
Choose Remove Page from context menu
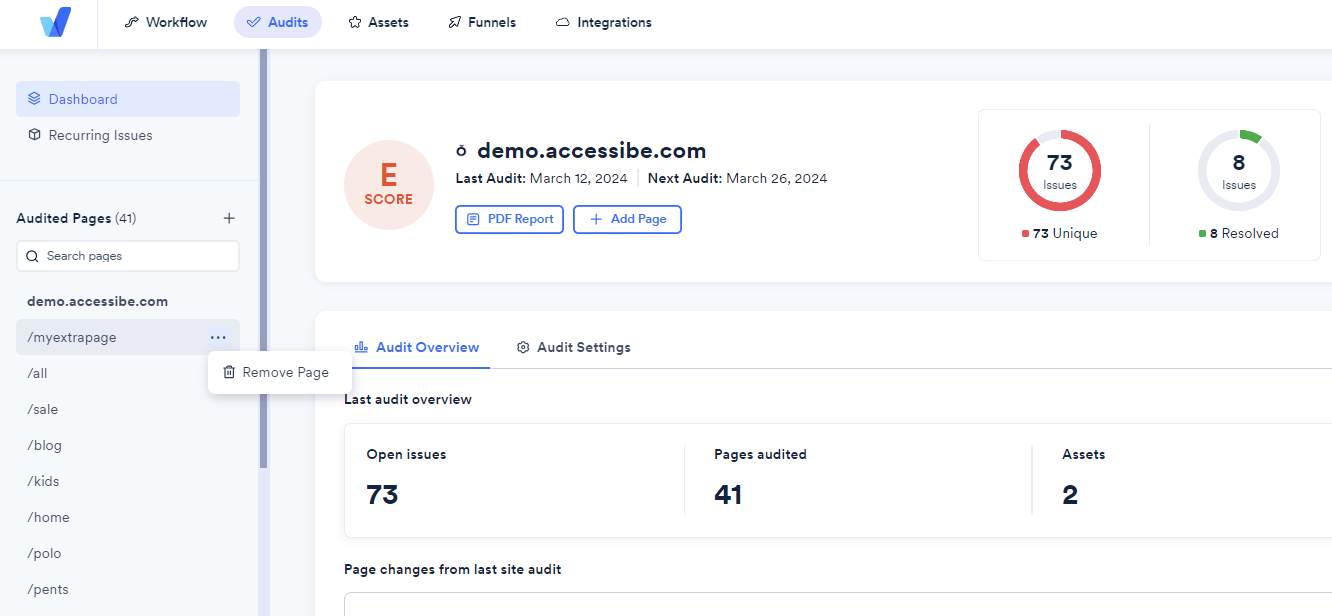pos(280,372)
